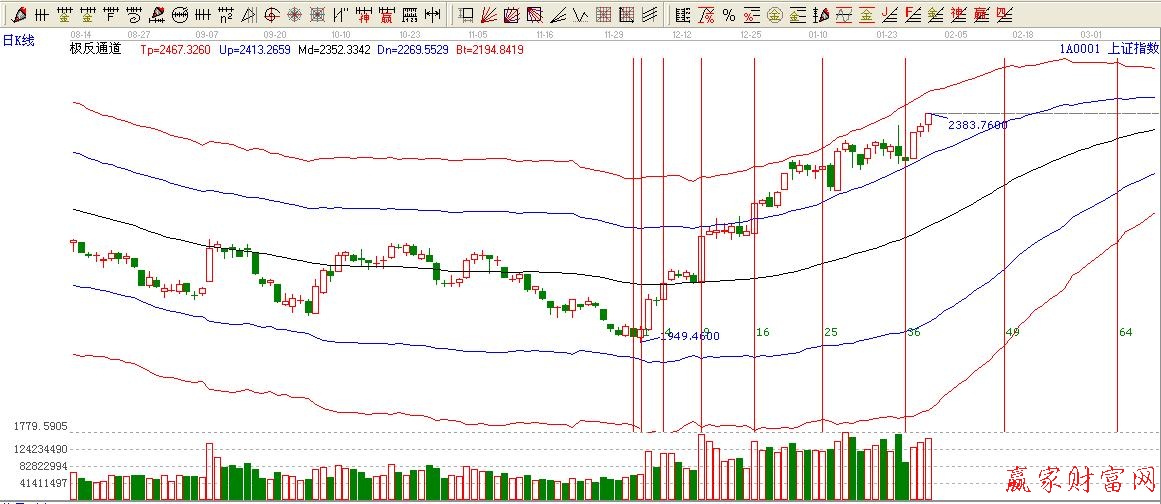
Task: Choose the red 神 character toolbar icon
Action: [364, 15]
